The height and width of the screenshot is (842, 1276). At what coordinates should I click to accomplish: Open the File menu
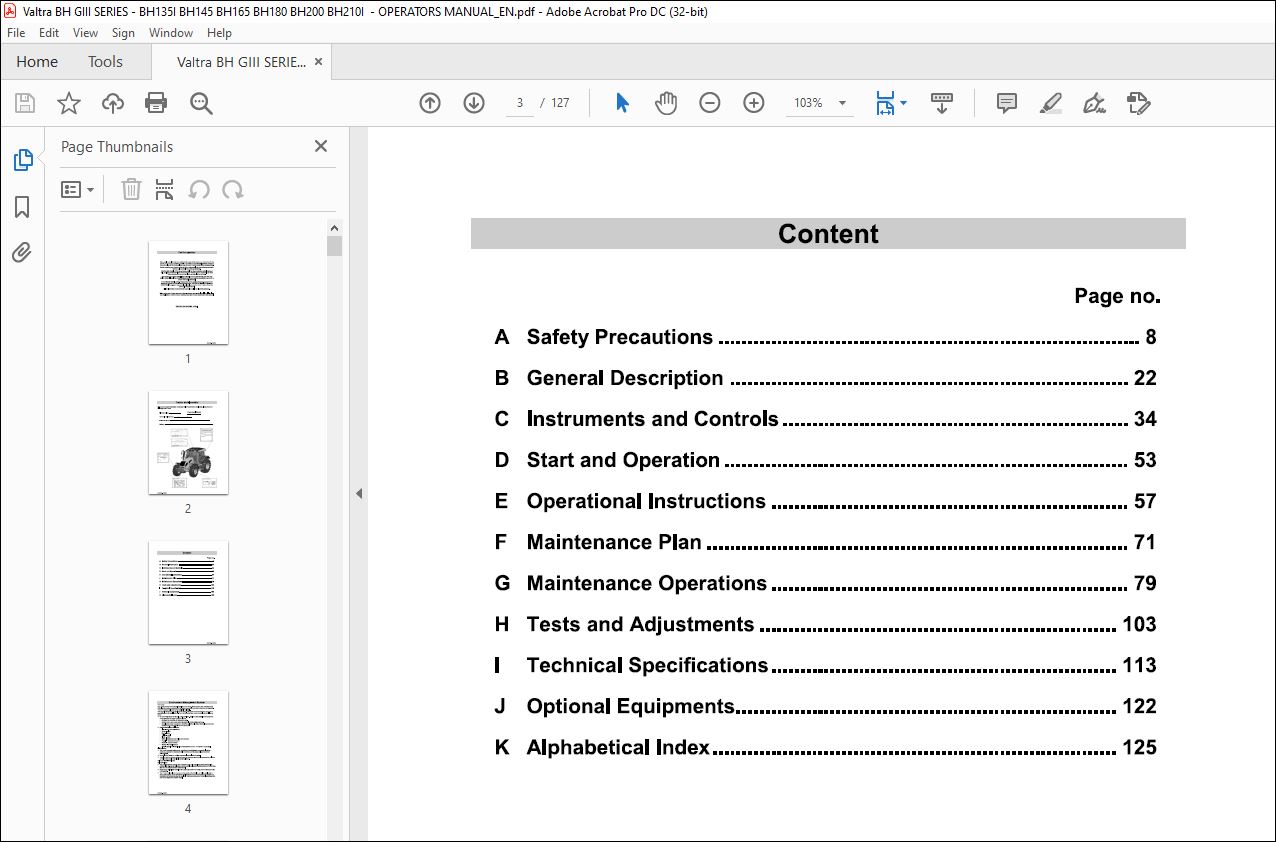click(x=16, y=33)
